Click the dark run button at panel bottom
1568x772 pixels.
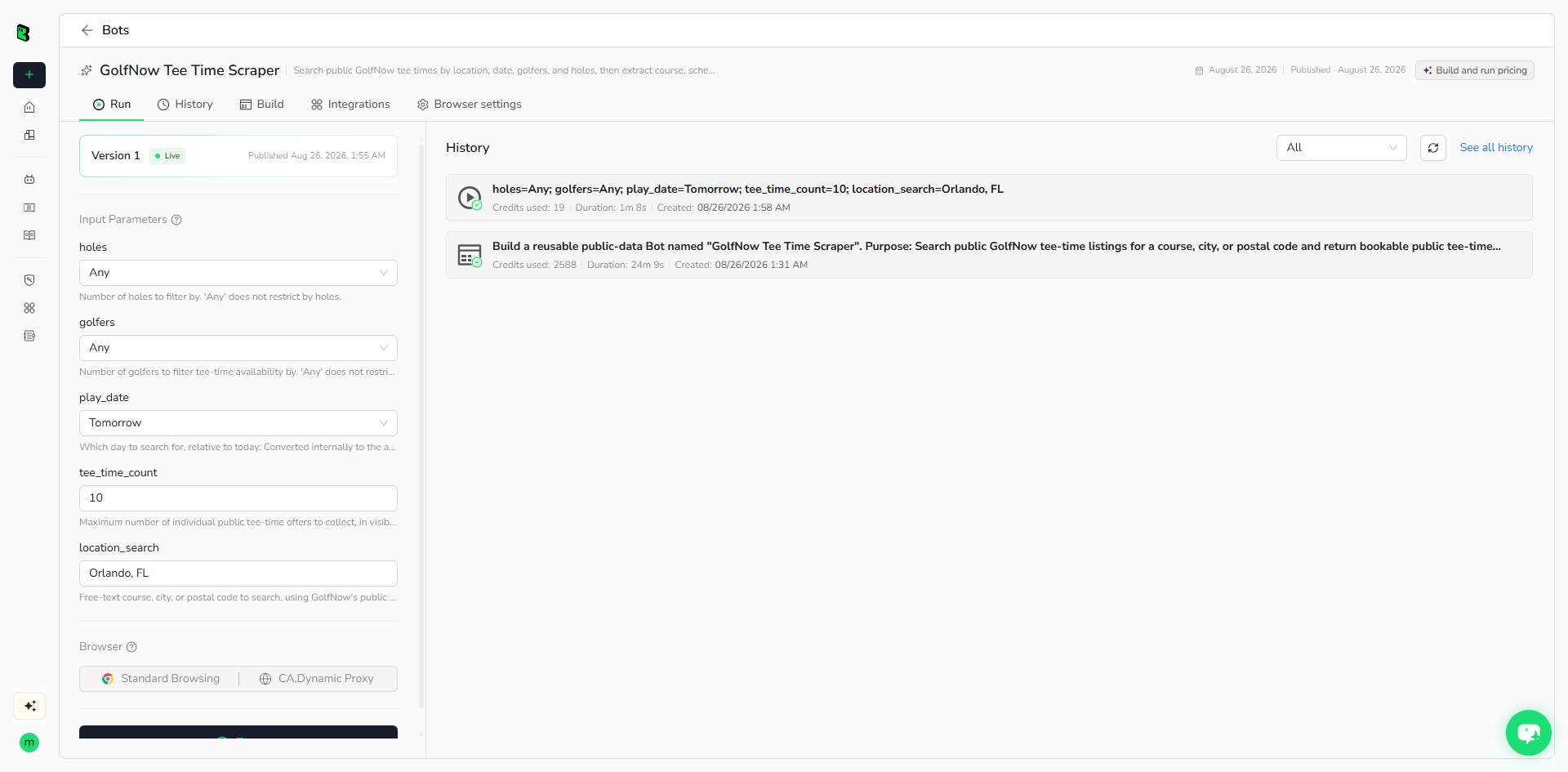tap(238, 732)
